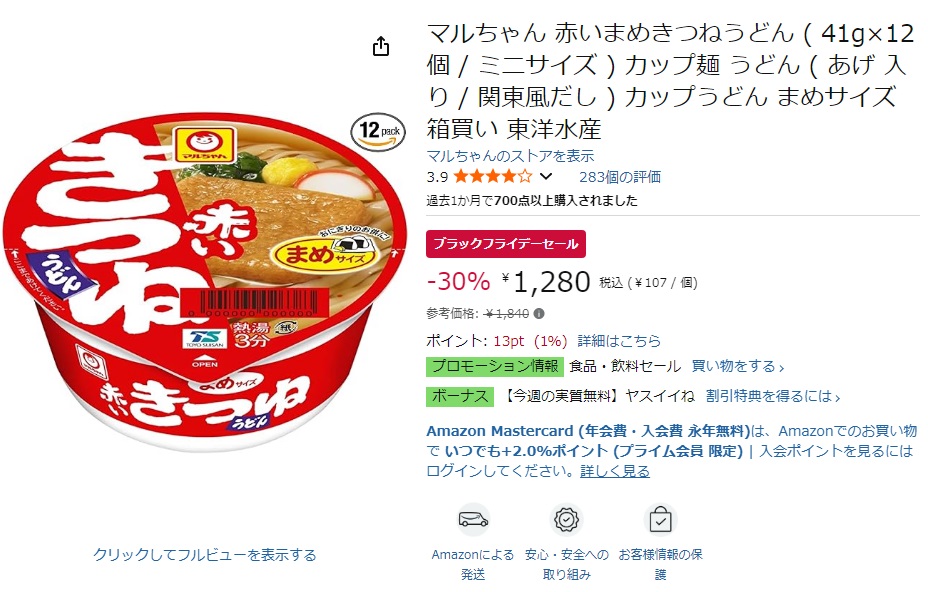The width and height of the screenshot is (928, 592).
Task: Open the 283個の評価 reviews link
Action: click(x=620, y=177)
